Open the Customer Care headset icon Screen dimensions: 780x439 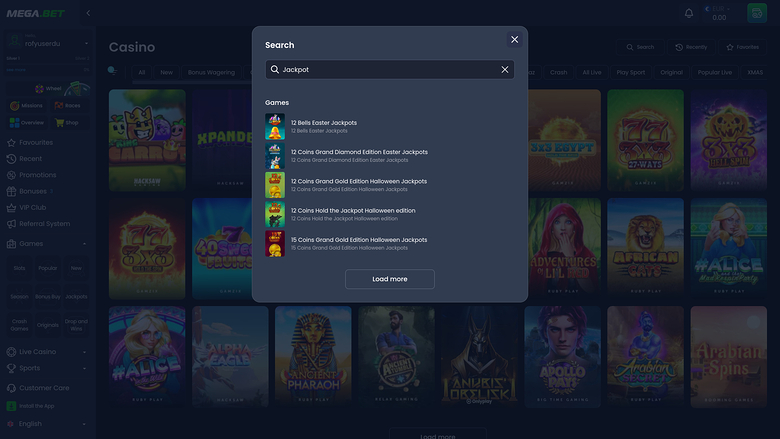pos(12,388)
